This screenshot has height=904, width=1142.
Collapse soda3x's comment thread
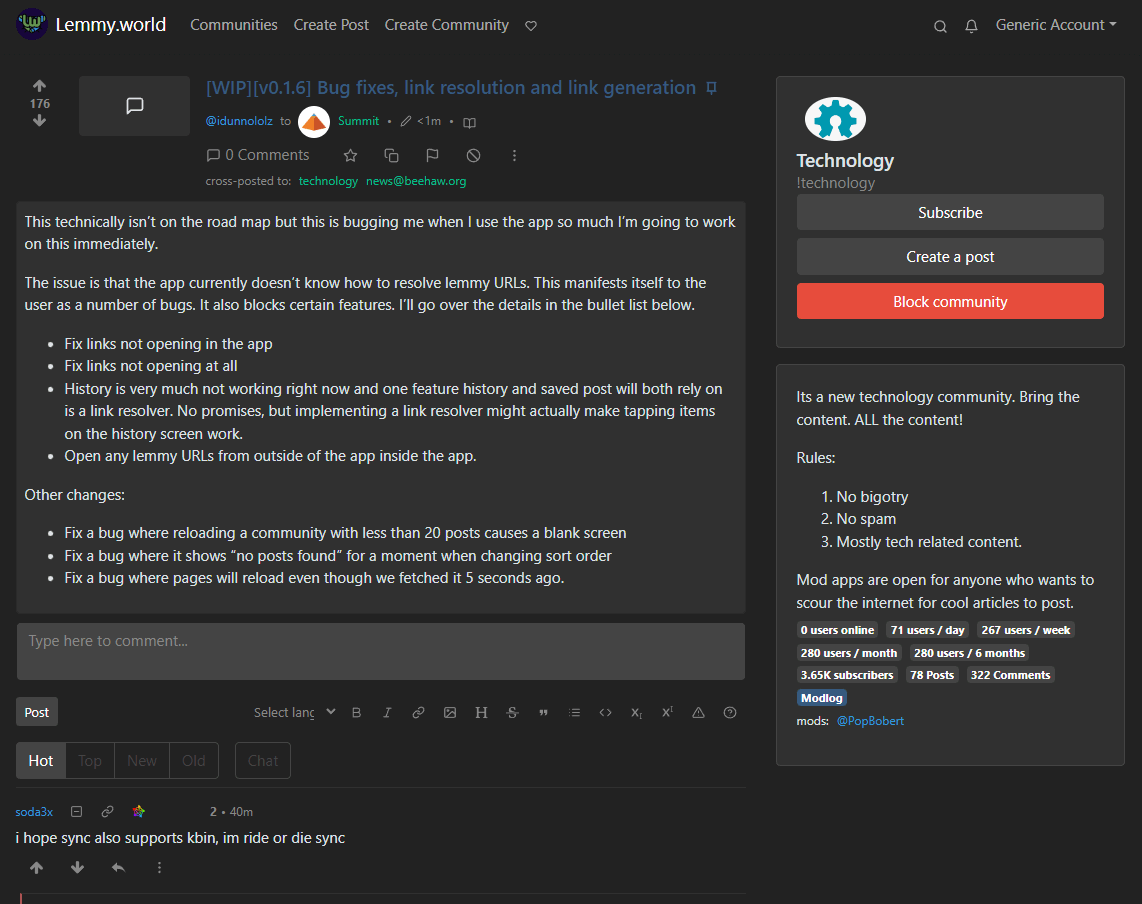pyautogui.click(x=76, y=811)
